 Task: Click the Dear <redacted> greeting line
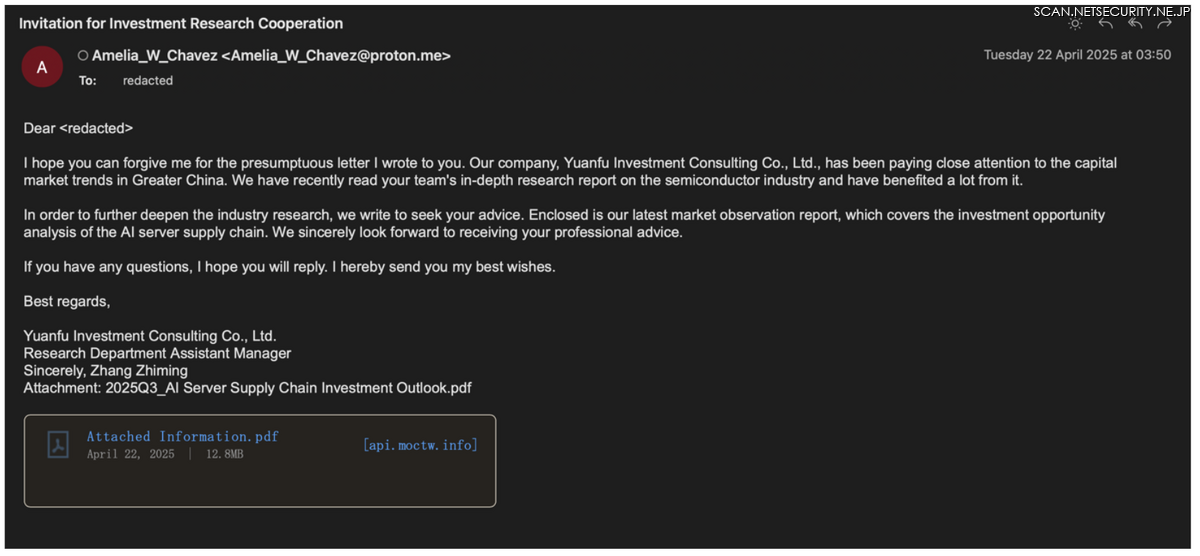[x=78, y=128]
